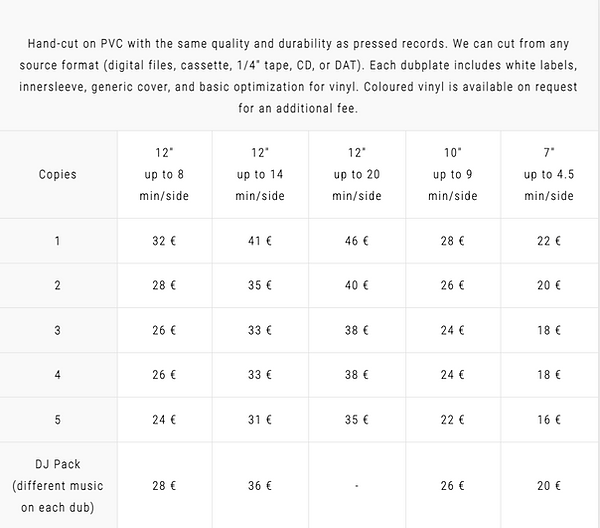Click the 40 € price for 2 copies
This screenshot has height=528, width=600.
(357, 285)
